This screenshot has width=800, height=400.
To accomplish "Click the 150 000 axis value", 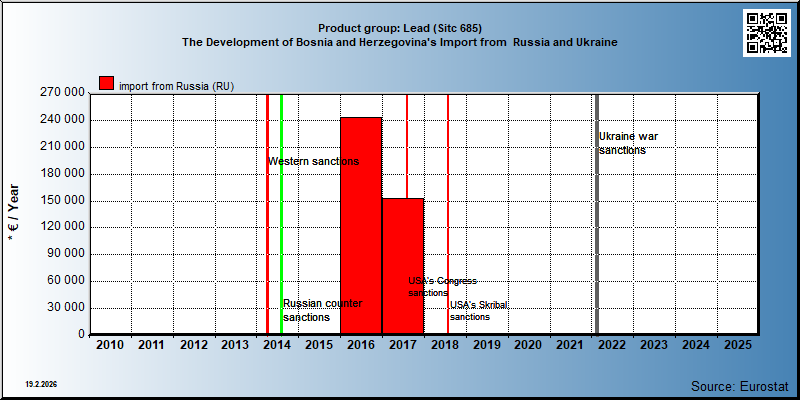I will point(62,200).
